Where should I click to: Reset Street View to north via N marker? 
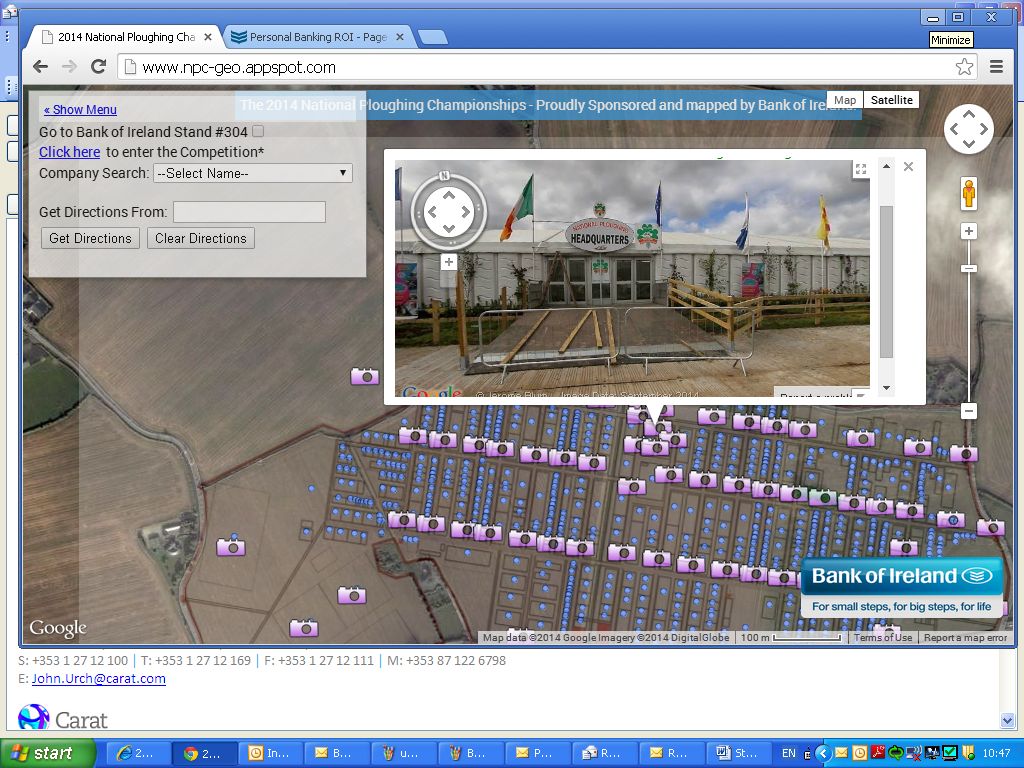click(x=444, y=175)
